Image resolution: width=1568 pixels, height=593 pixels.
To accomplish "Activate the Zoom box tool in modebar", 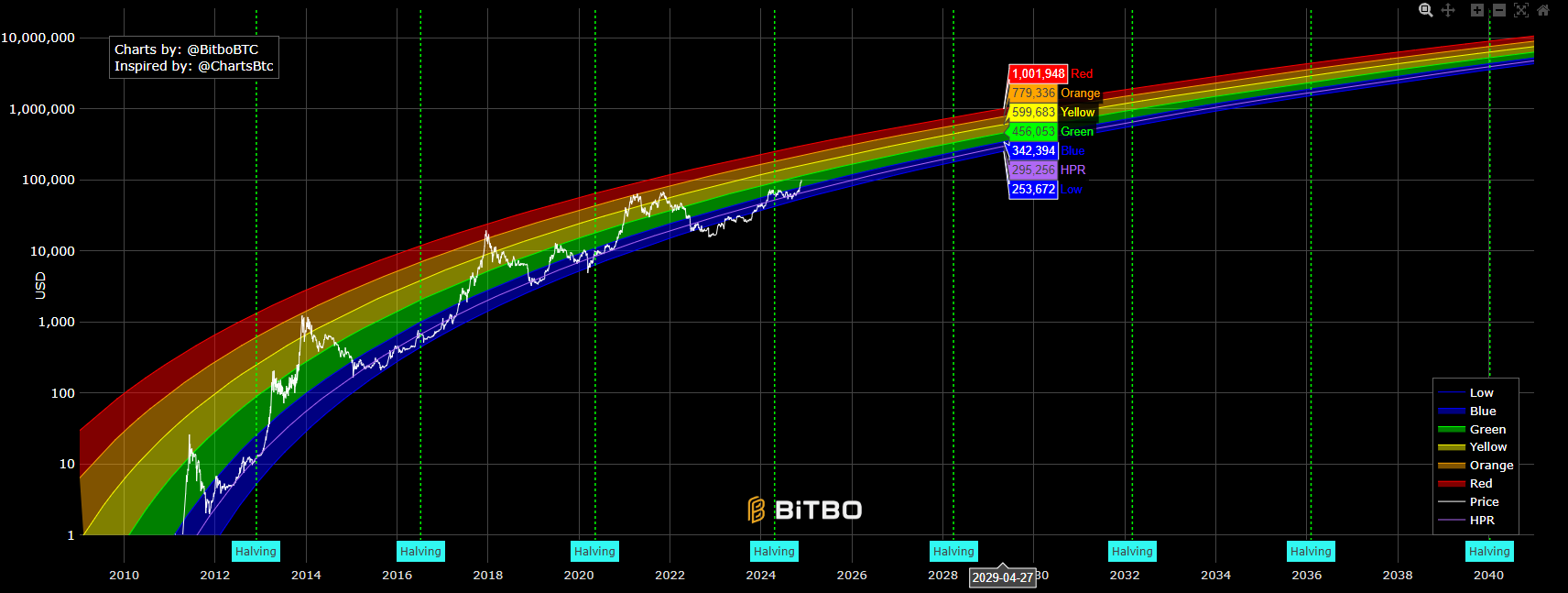I will tap(1426, 10).
